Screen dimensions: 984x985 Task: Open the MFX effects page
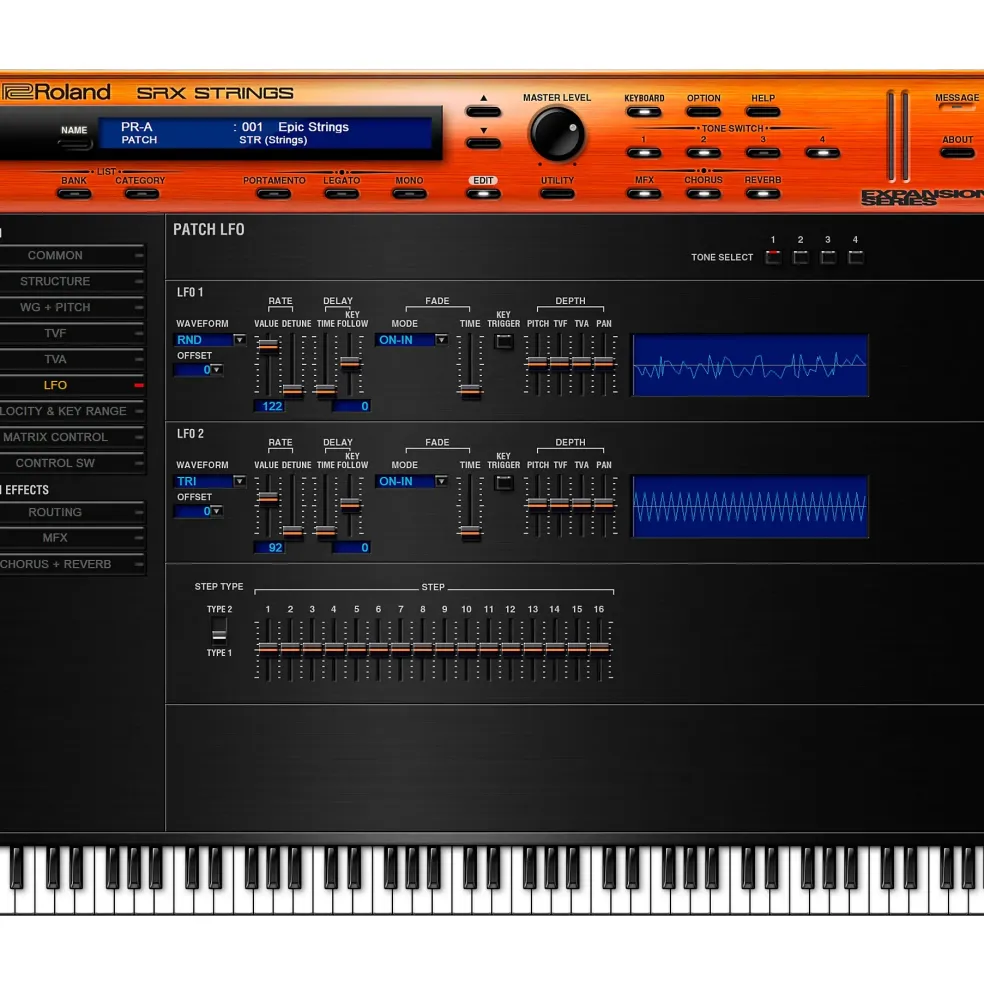pyautogui.click(x=72, y=538)
